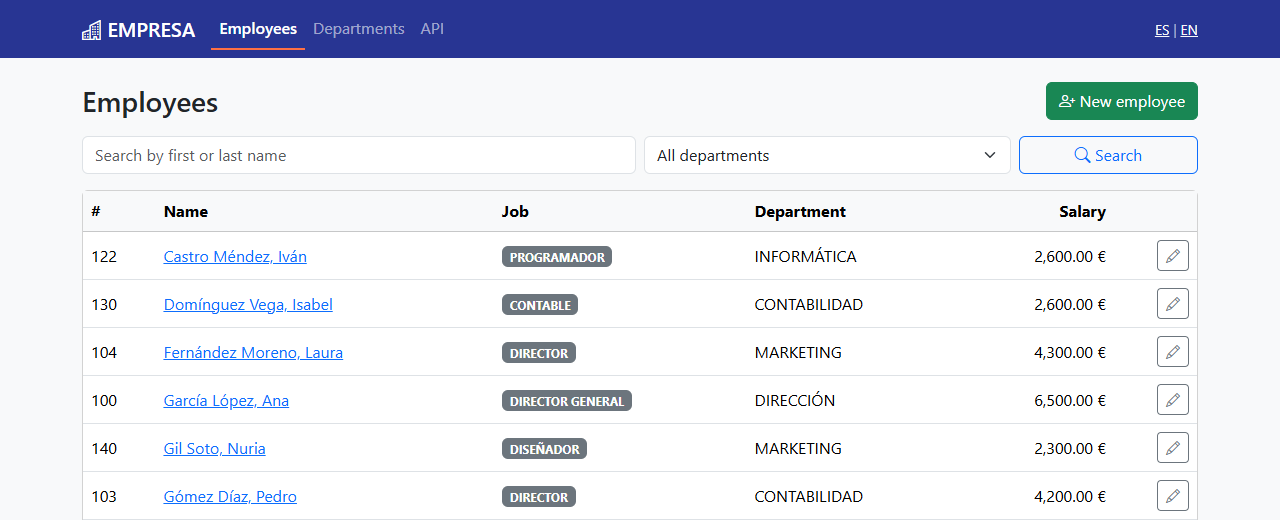
Task: Click employee number 122
Action: pyautogui.click(x=104, y=256)
